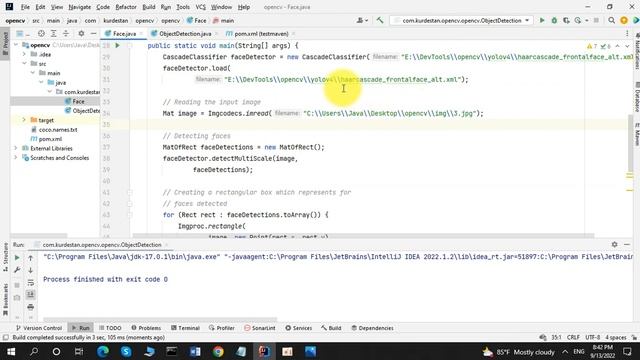Open the profiler run dropdown arrow
Viewport: 640px width, 360px height.
click(x=587, y=20)
